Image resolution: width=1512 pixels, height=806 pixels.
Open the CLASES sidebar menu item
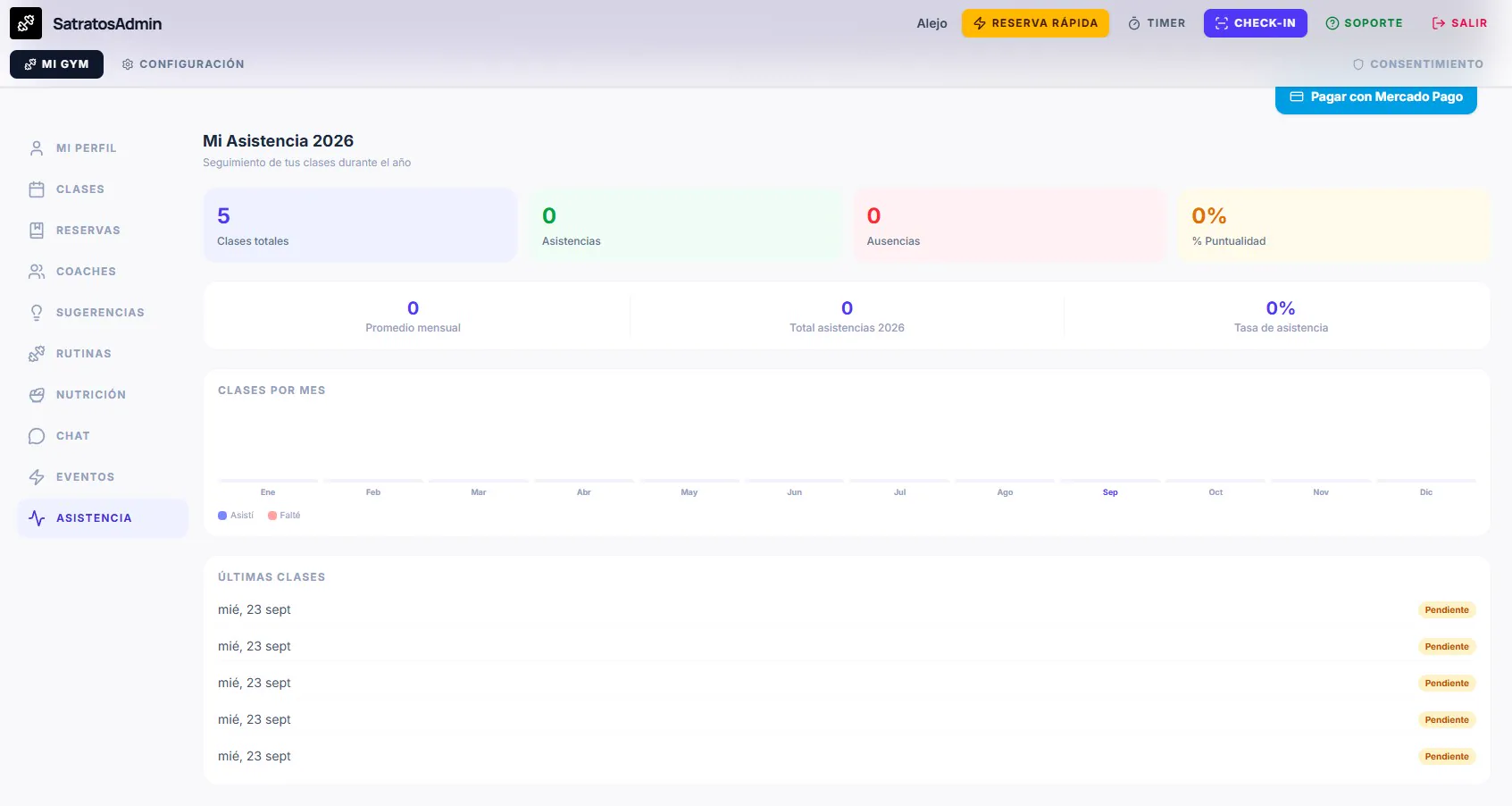point(103,189)
